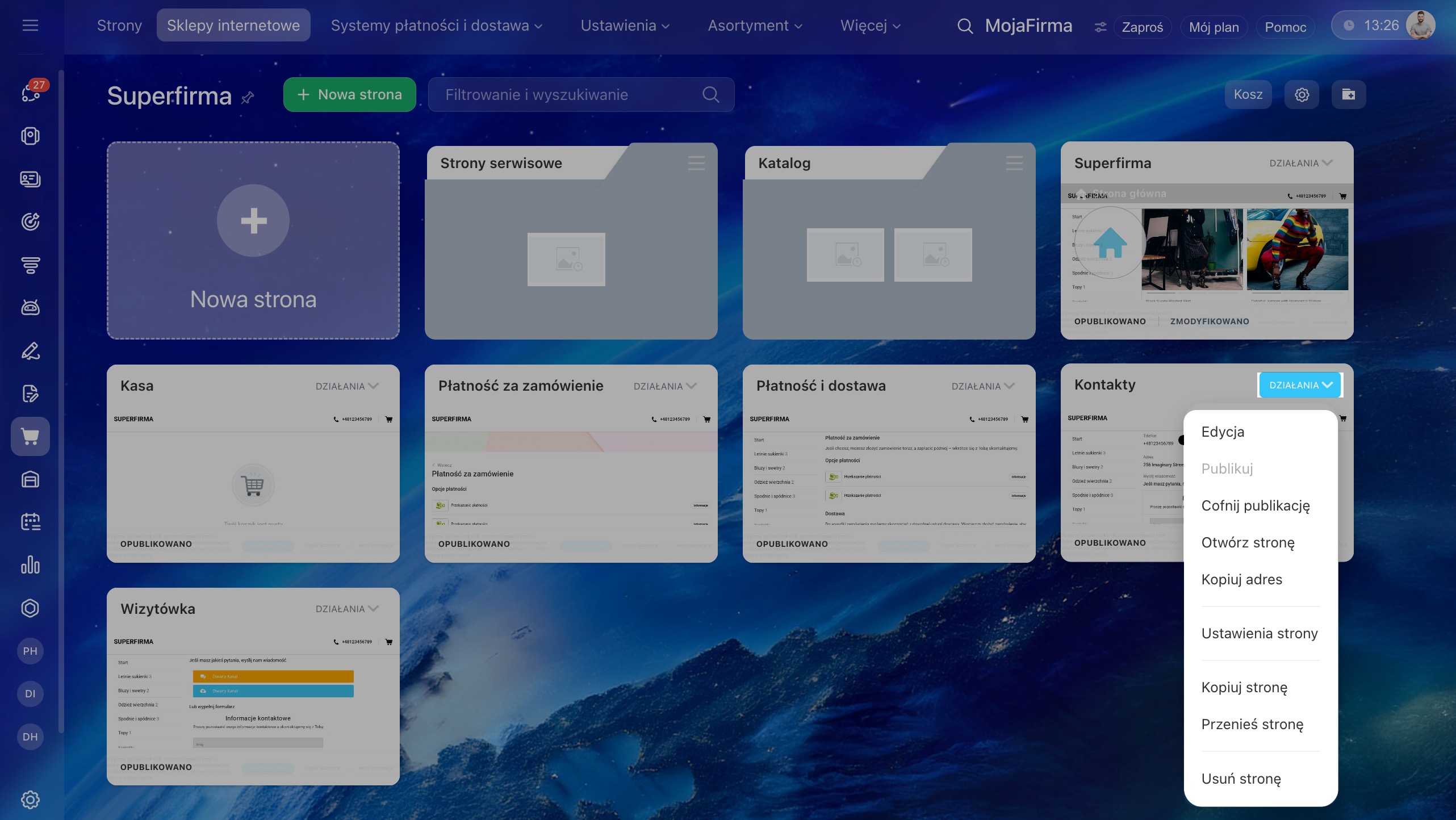Expand the Kasa Działania dropdown
Viewport: 1456px width, 820px height.
coord(346,386)
